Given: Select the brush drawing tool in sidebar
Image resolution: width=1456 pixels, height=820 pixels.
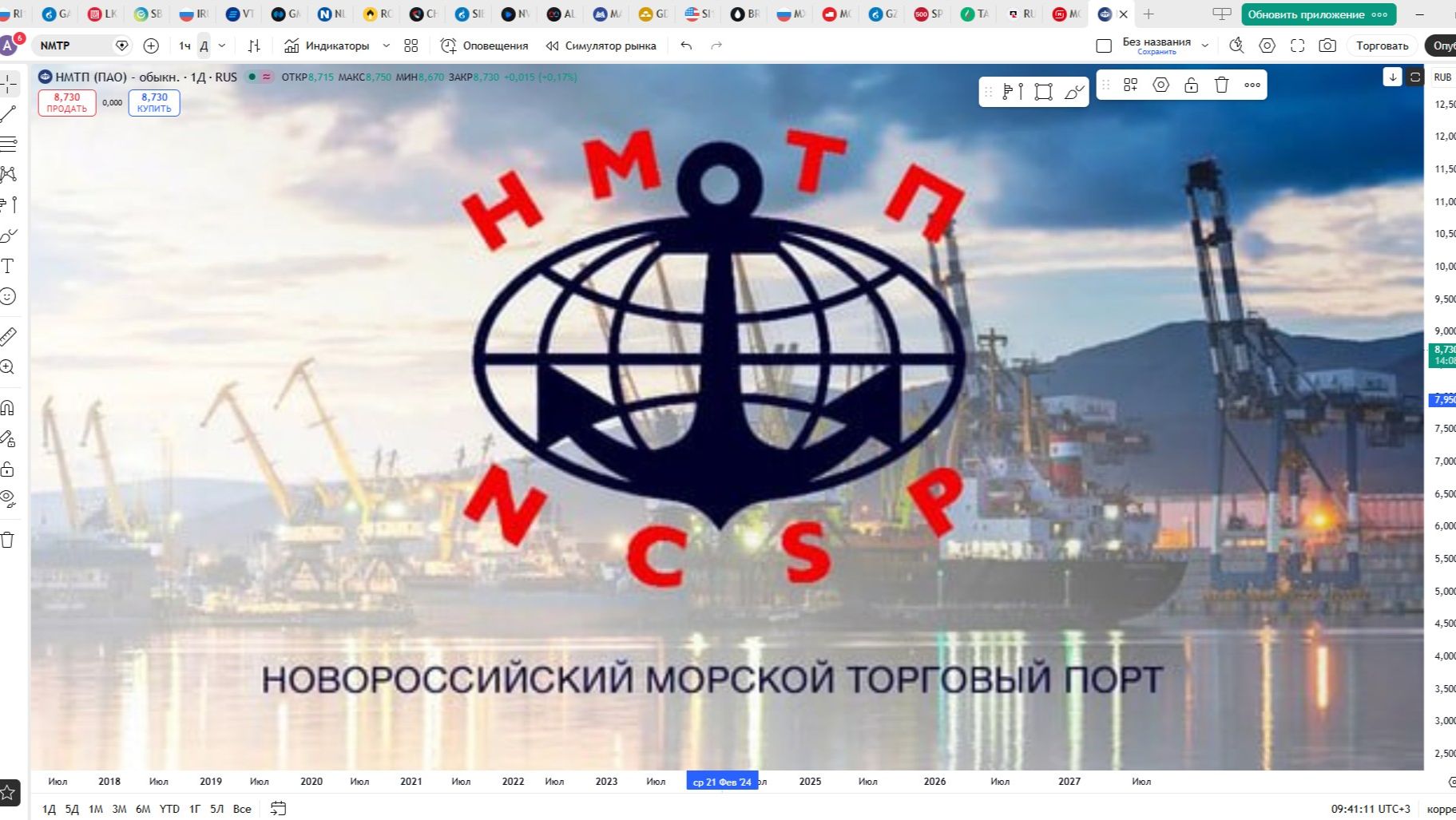Looking at the screenshot, I should 8,236.
